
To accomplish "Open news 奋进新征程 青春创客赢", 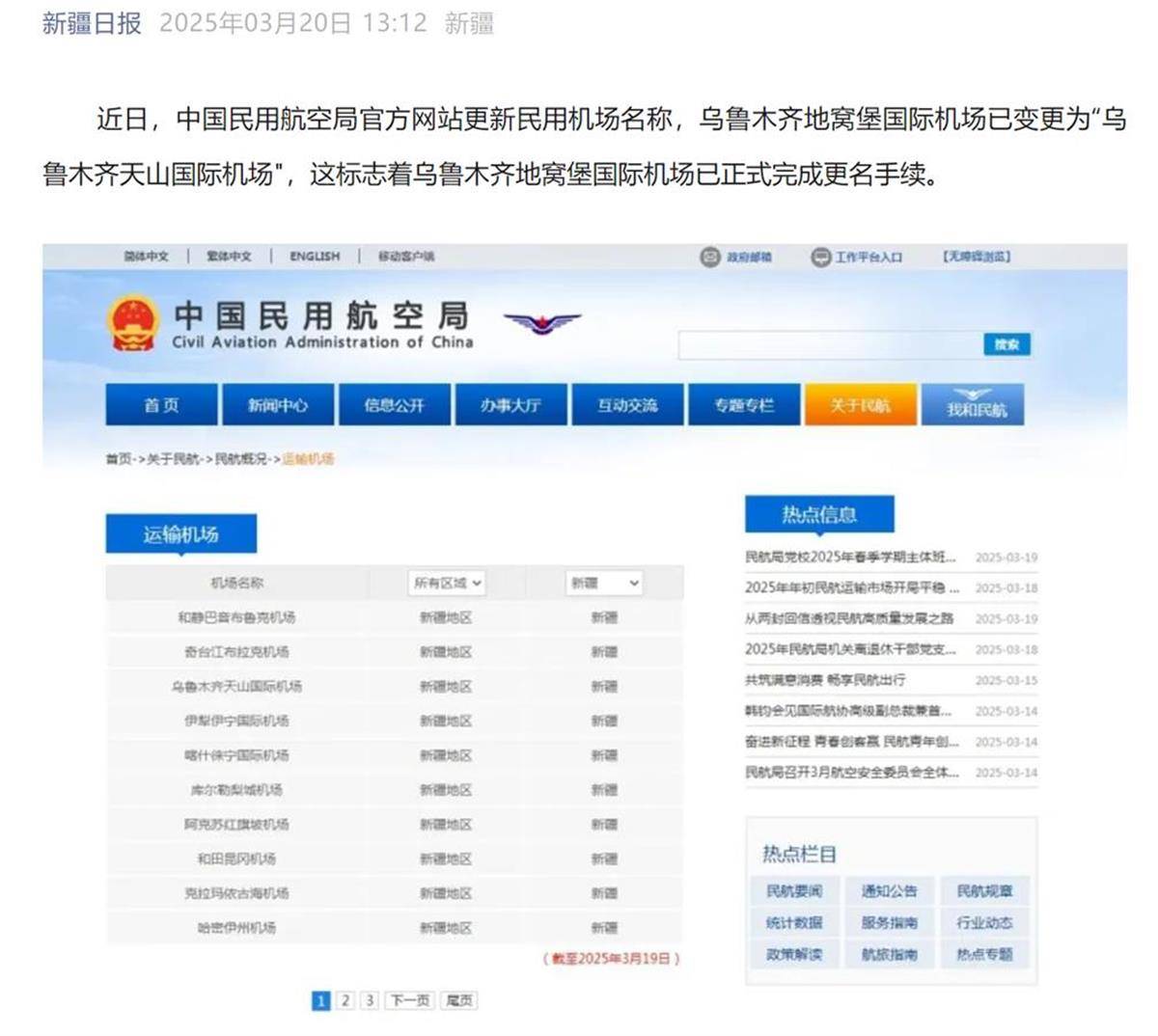I will pos(852,742).
